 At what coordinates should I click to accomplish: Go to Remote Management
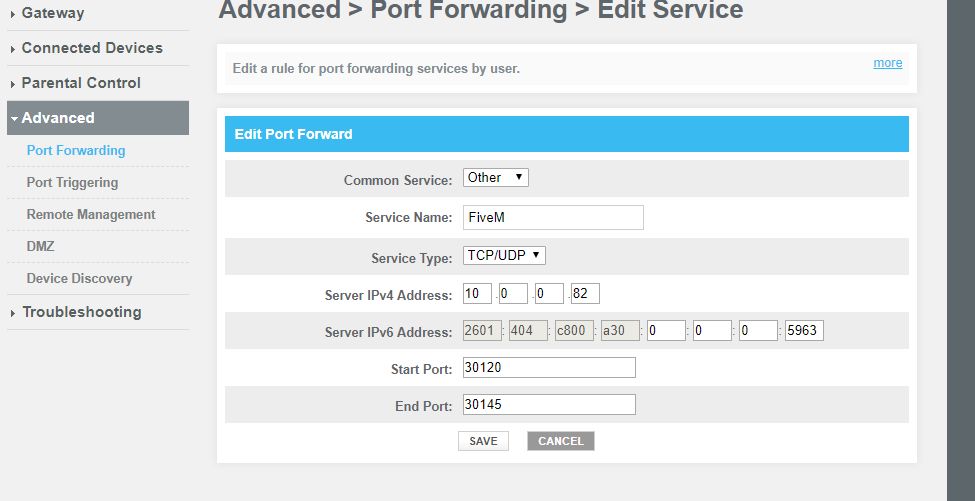(91, 214)
